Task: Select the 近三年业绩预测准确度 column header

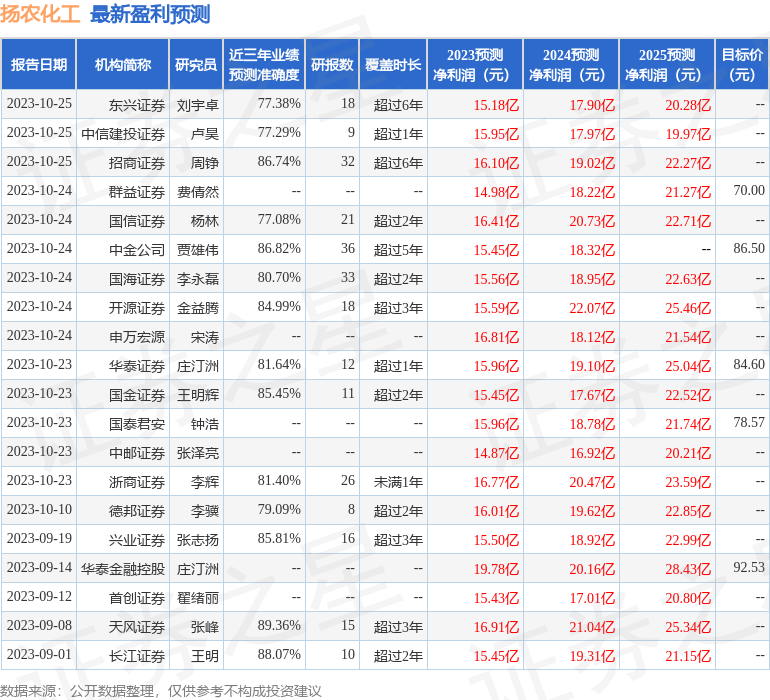Action: tap(264, 64)
